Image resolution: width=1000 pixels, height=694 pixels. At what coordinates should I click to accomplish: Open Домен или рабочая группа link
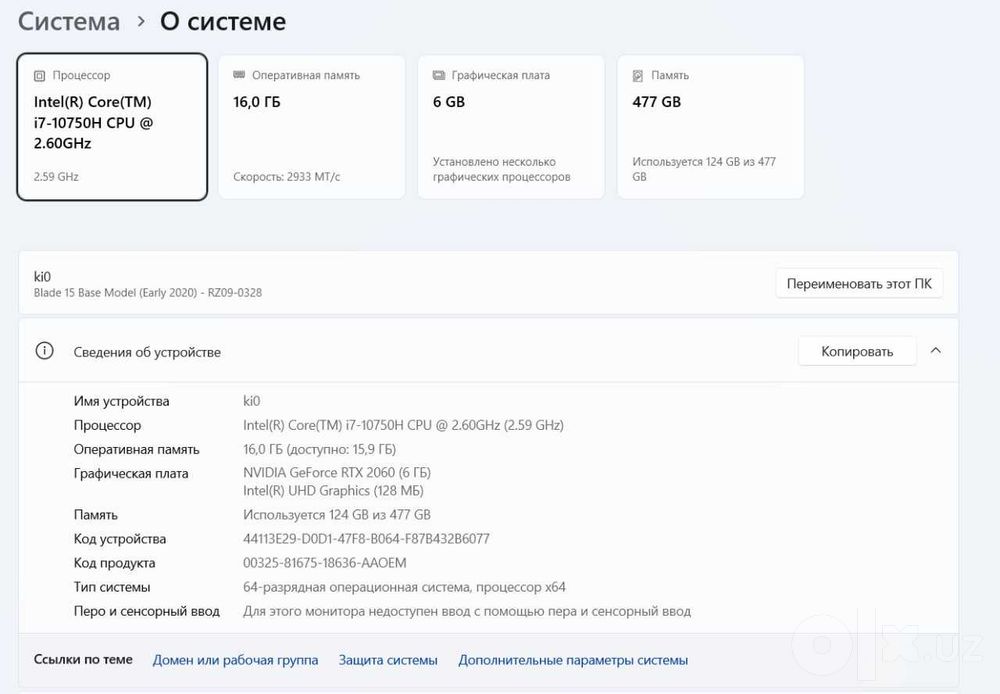click(235, 660)
